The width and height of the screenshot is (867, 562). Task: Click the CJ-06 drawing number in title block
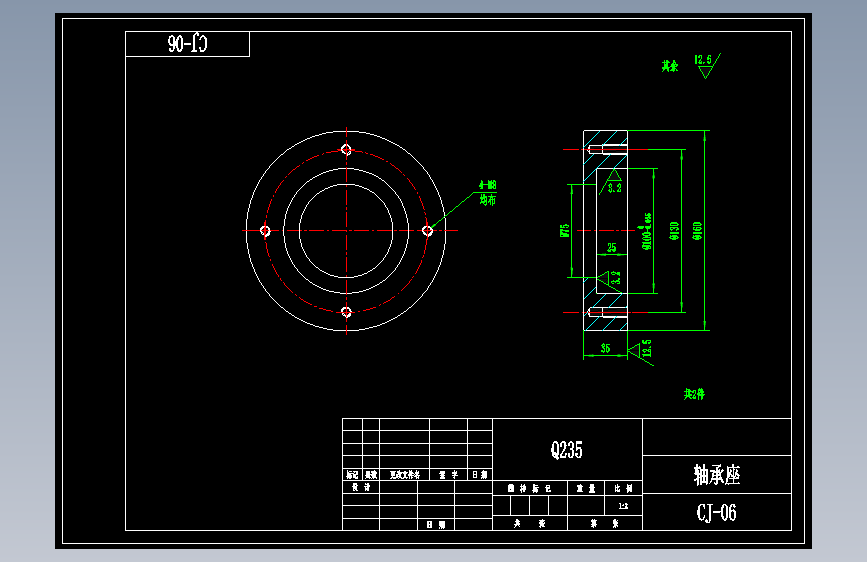pos(717,512)
